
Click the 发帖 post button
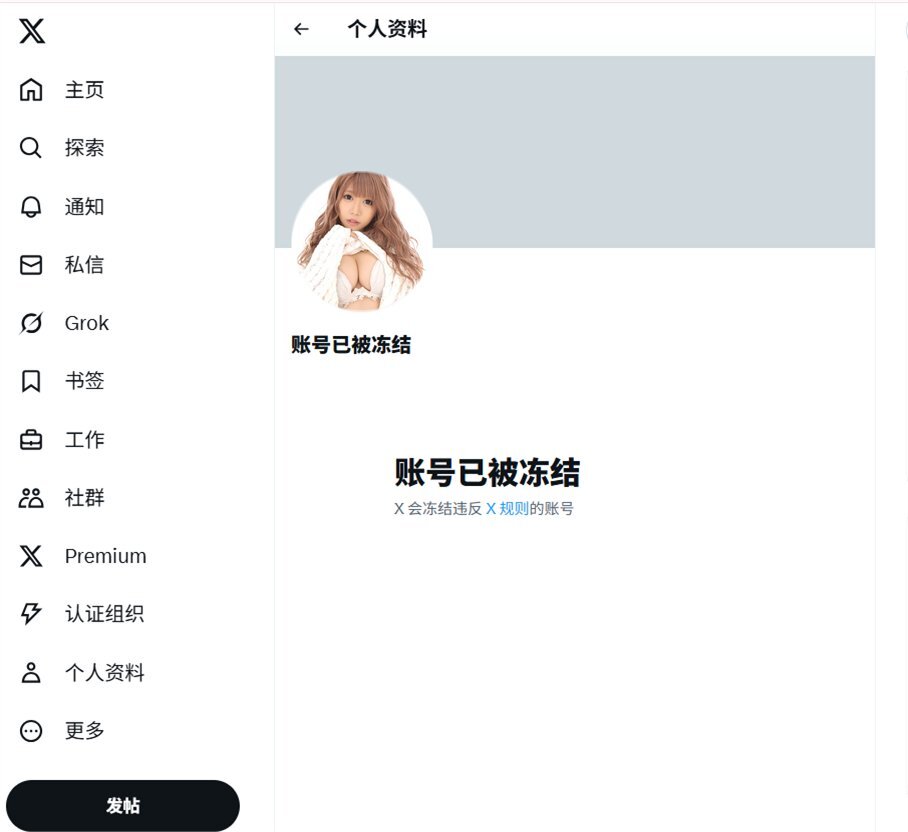tap(123, 805)
